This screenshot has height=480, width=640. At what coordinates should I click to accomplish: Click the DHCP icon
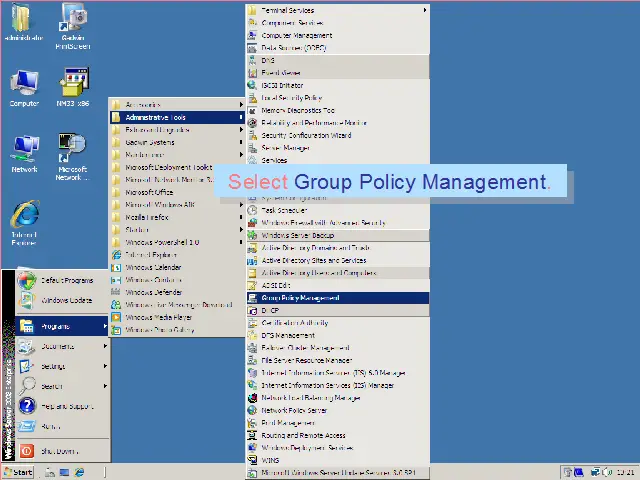tap(253, 311)
